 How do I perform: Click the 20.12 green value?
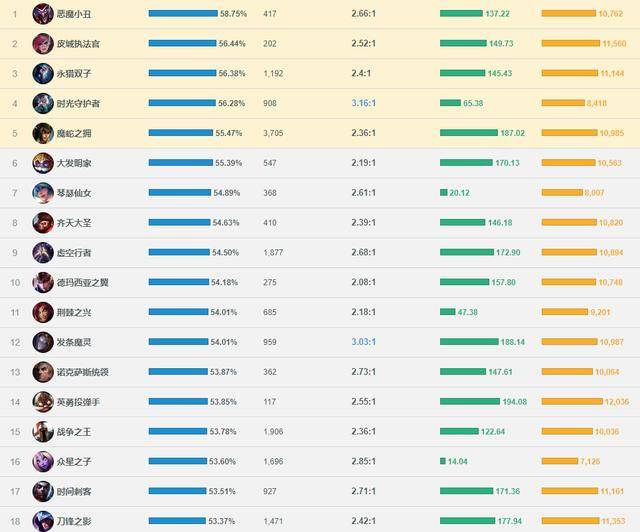point(460,193)
